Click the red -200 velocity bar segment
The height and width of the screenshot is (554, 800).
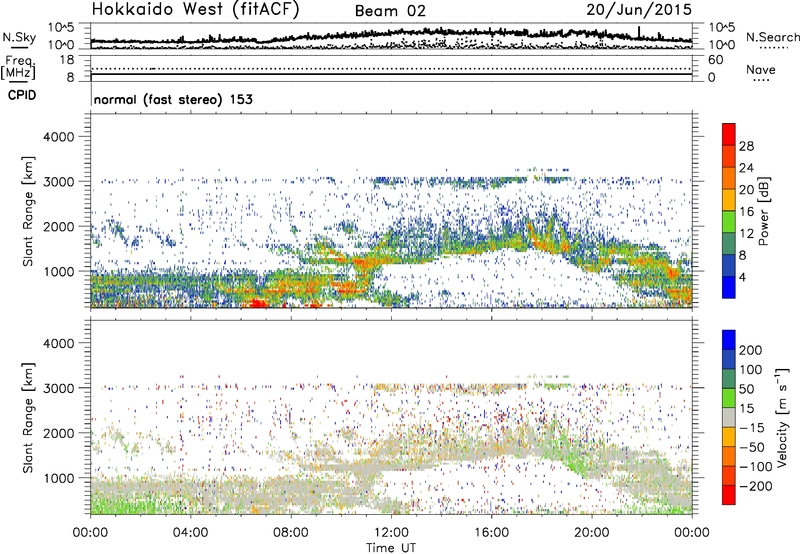click(729, 495)
